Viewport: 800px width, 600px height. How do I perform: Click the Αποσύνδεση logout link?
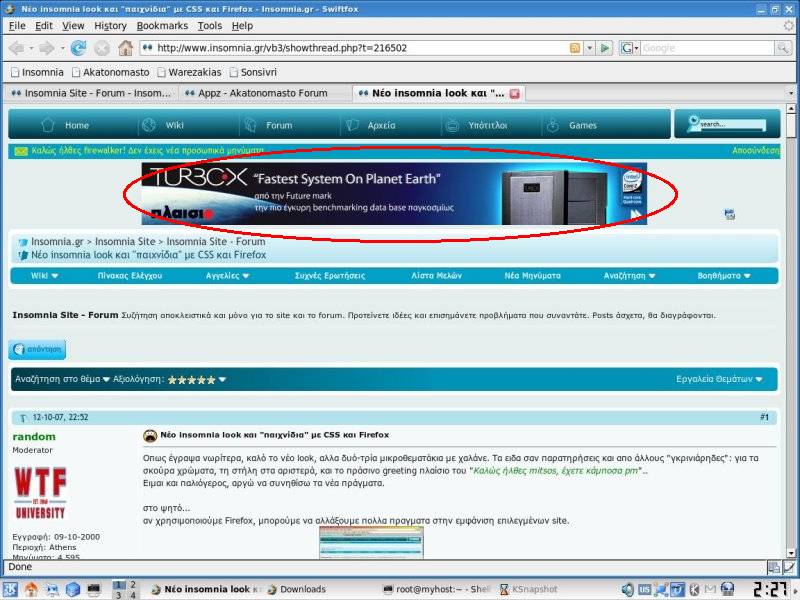point(756,151)
